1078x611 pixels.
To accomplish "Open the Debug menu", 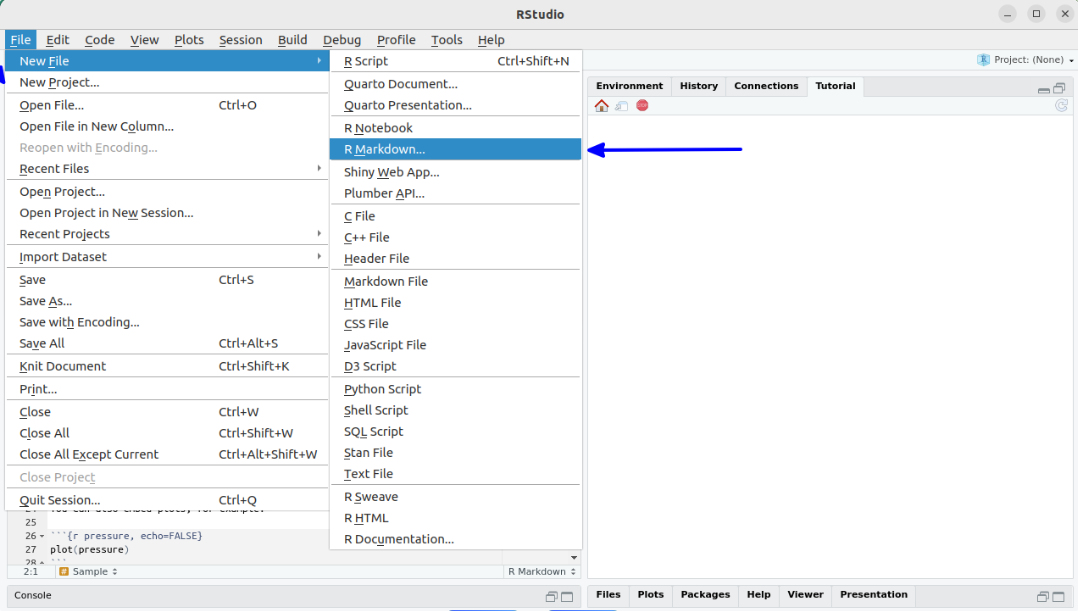I will [342, 40].
